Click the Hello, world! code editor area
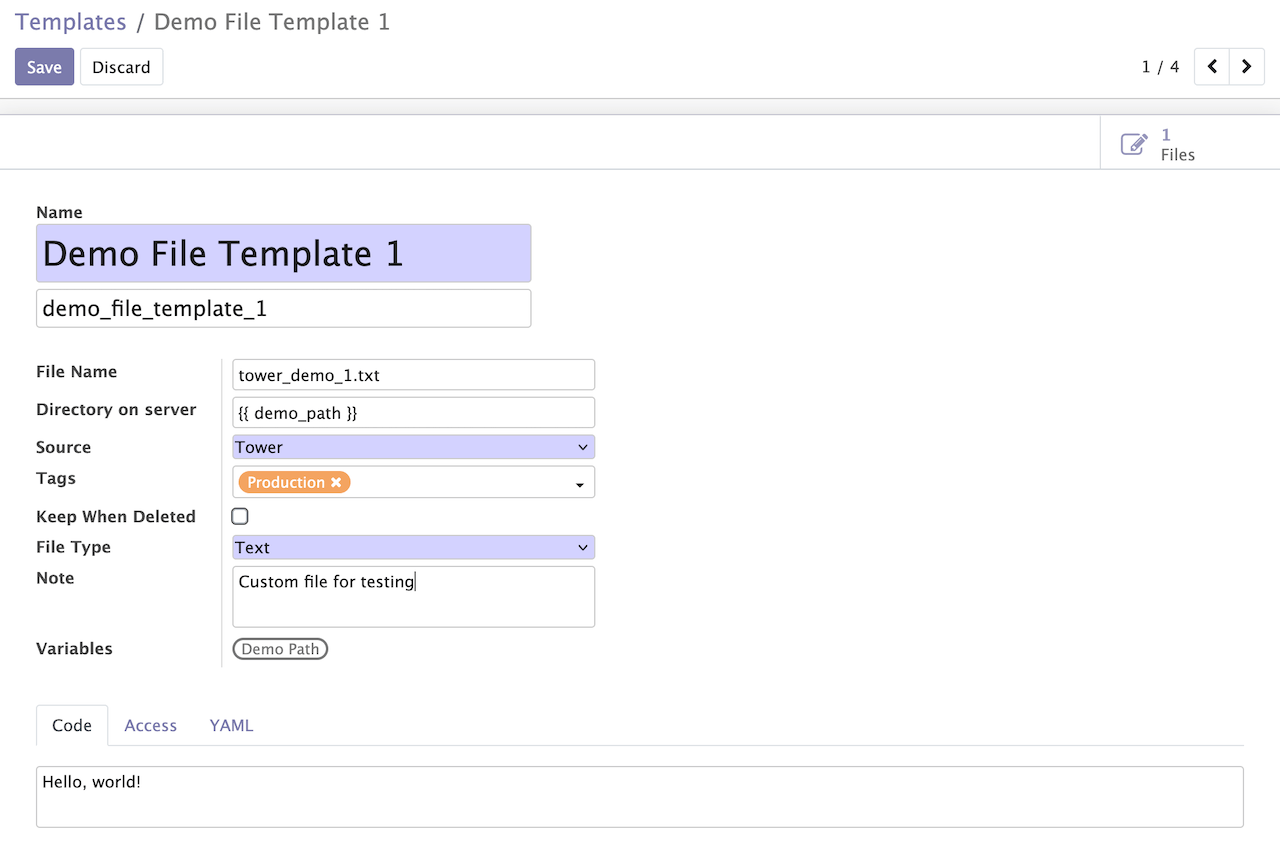The height and width of the screenshot is (849, 1280). [638, 795]
